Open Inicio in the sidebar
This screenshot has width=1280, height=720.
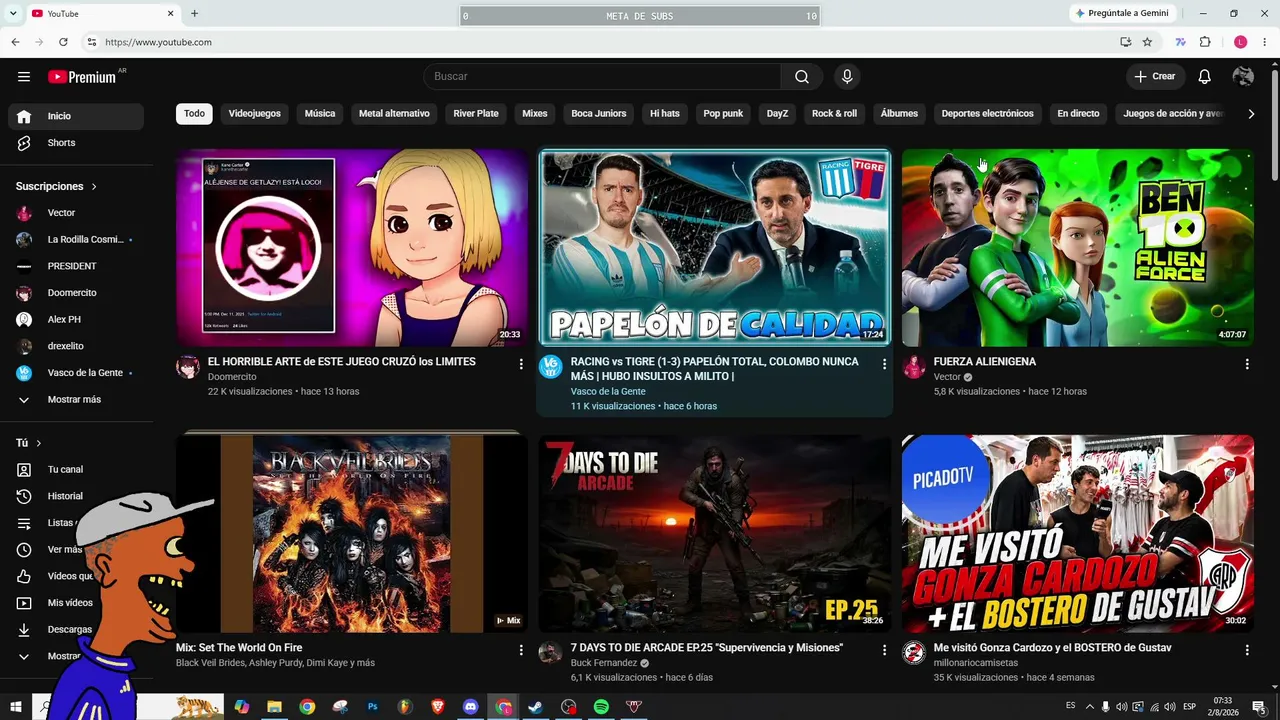tap(76, 116)
